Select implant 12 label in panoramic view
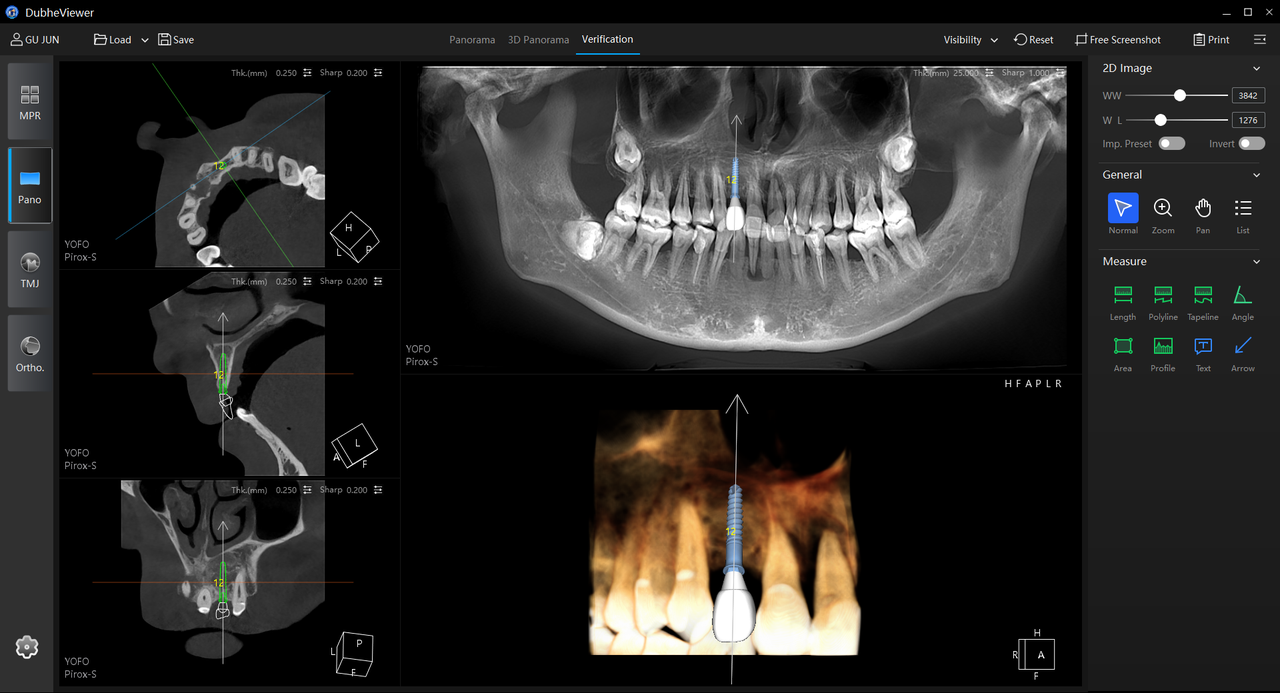The width and height of the screenshot is (1280, 693). (731, 180)
